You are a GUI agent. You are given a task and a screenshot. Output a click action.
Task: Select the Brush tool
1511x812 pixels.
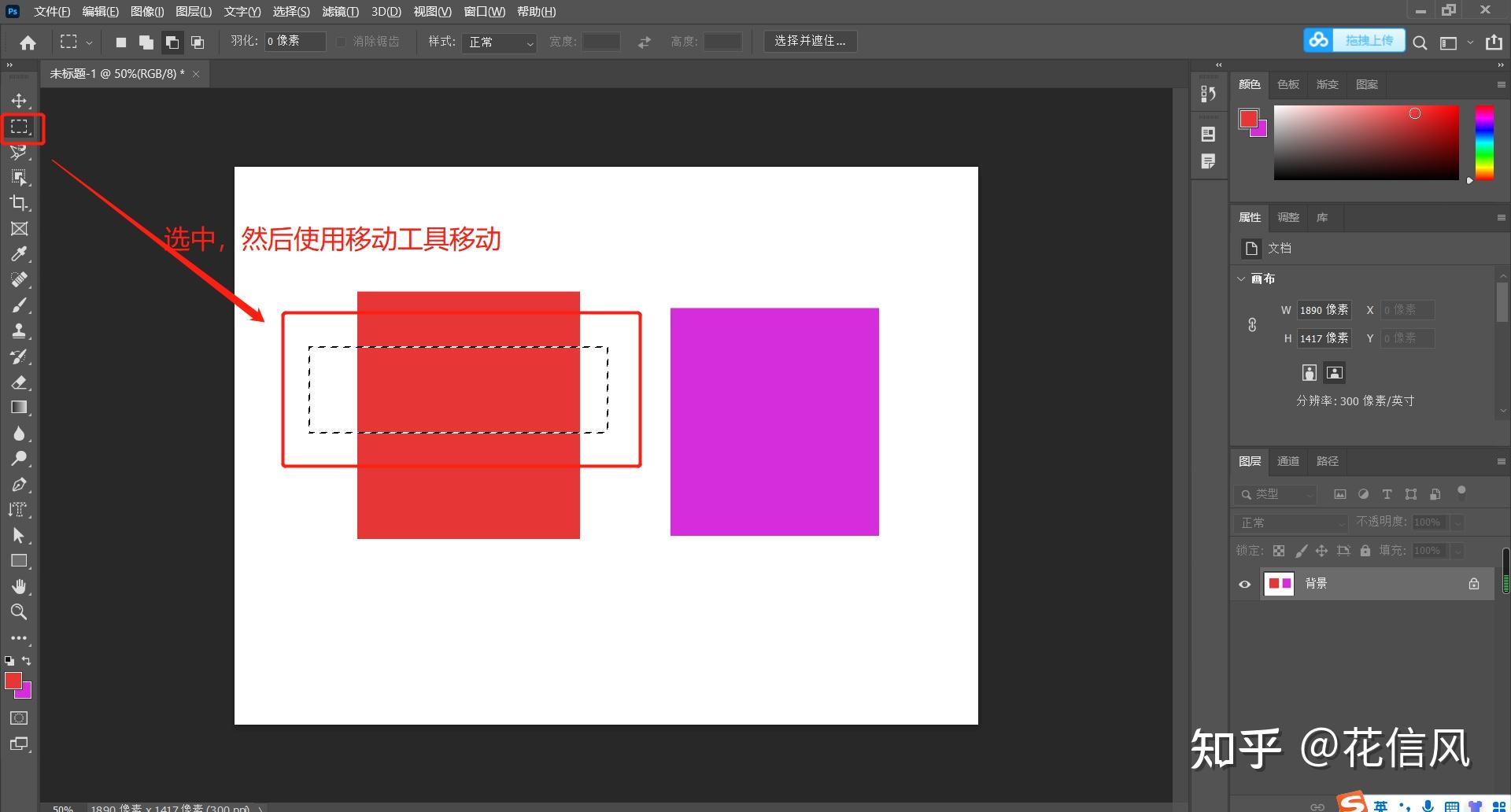(19, 305)
